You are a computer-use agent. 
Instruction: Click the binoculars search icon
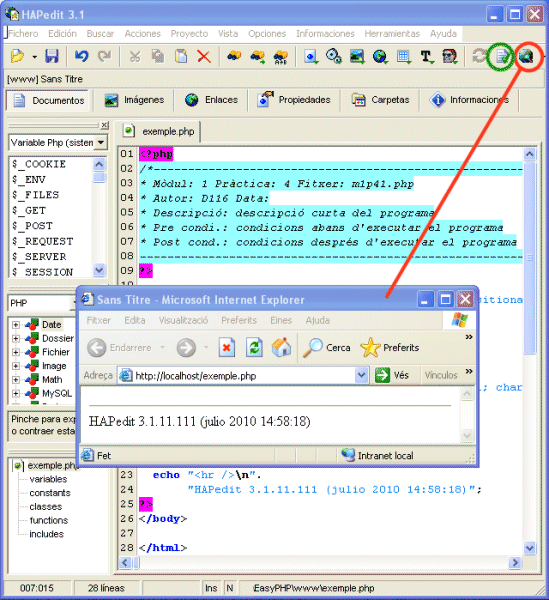(234, 56)
